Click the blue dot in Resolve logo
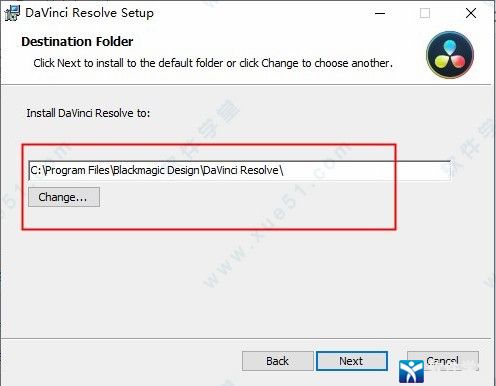 click(x=450, y=46)
